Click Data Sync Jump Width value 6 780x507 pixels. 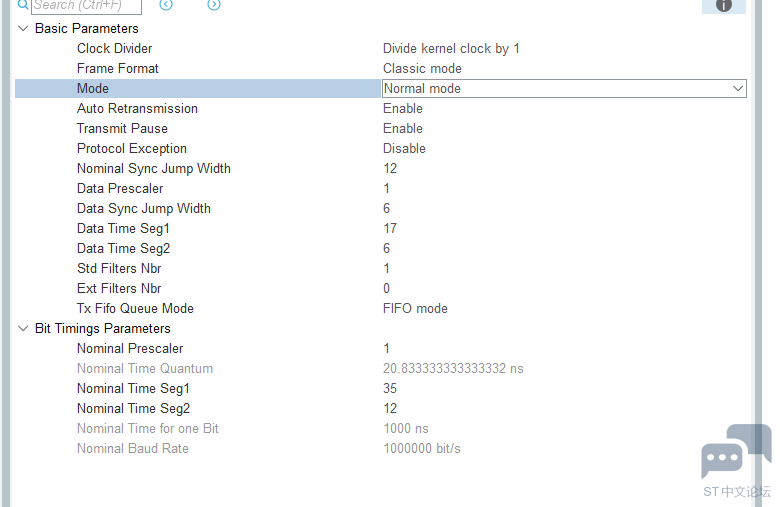[387, 208]
